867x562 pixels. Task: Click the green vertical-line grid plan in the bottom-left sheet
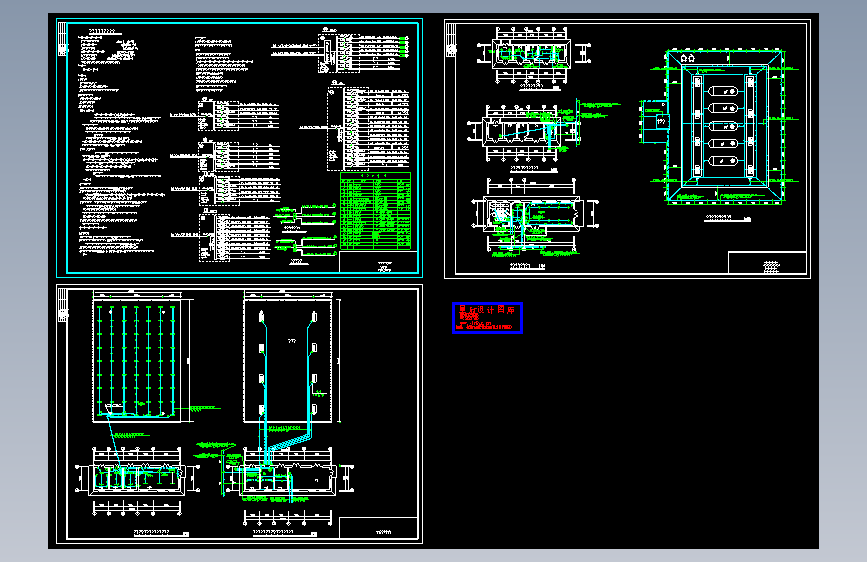point(137,361)
